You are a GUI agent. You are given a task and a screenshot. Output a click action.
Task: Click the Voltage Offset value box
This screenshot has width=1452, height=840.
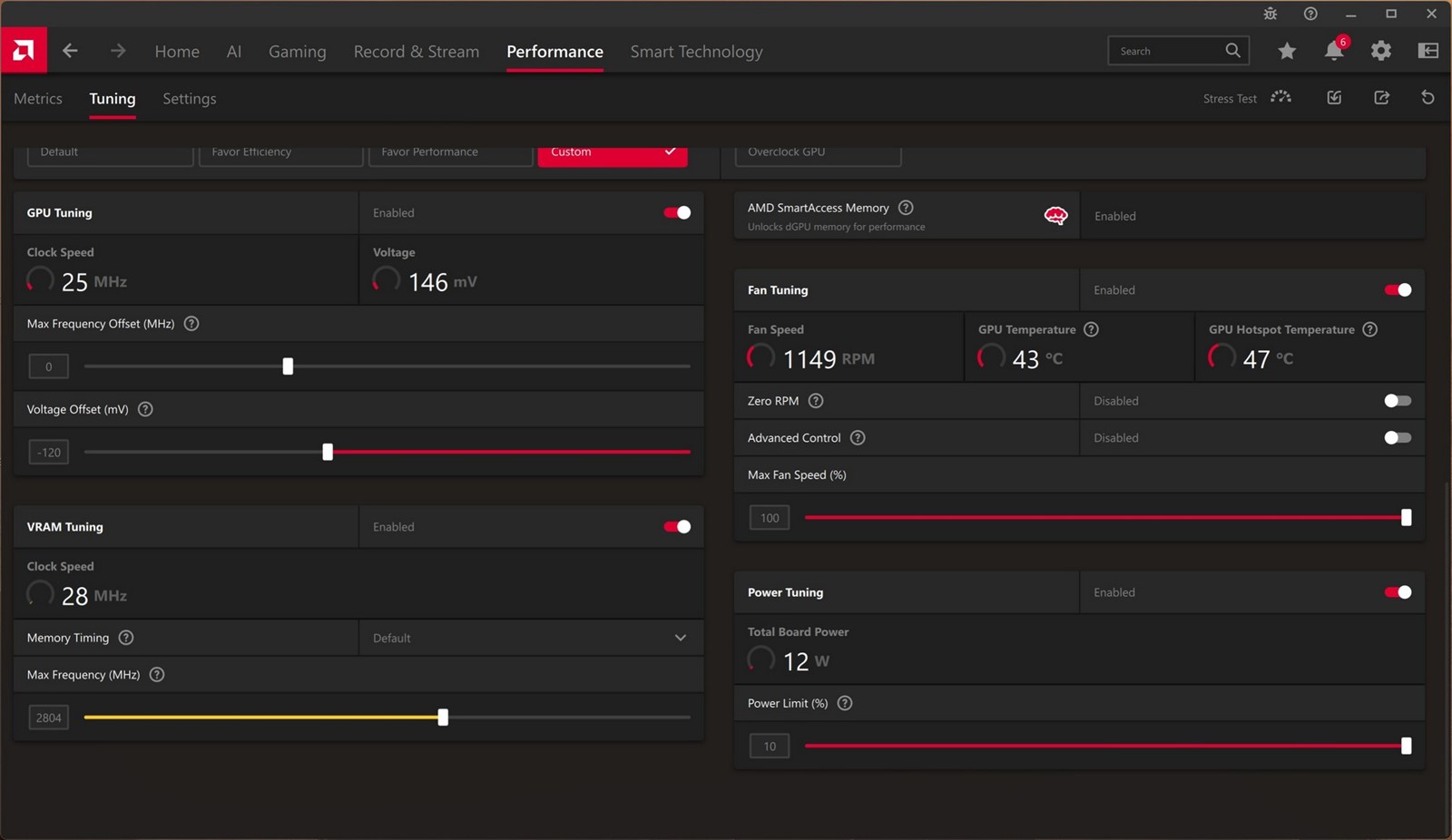point(49,452)
